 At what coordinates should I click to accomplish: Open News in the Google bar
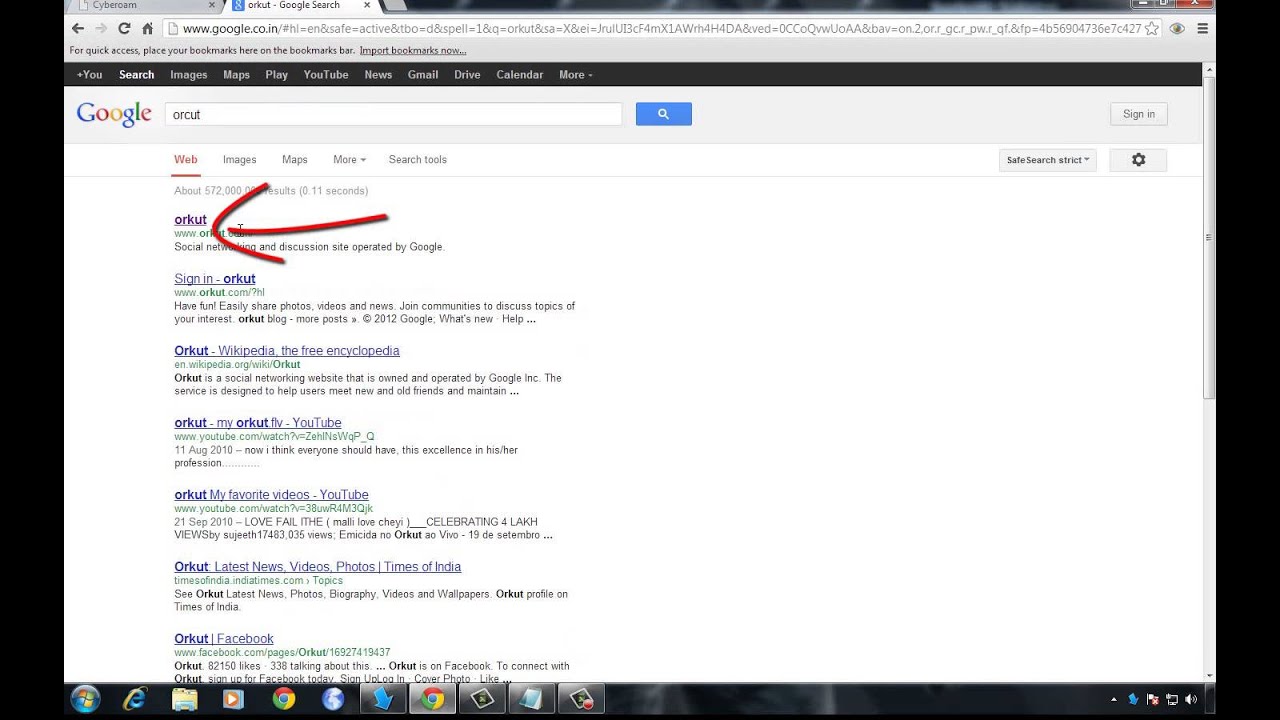tap(378, 75)
